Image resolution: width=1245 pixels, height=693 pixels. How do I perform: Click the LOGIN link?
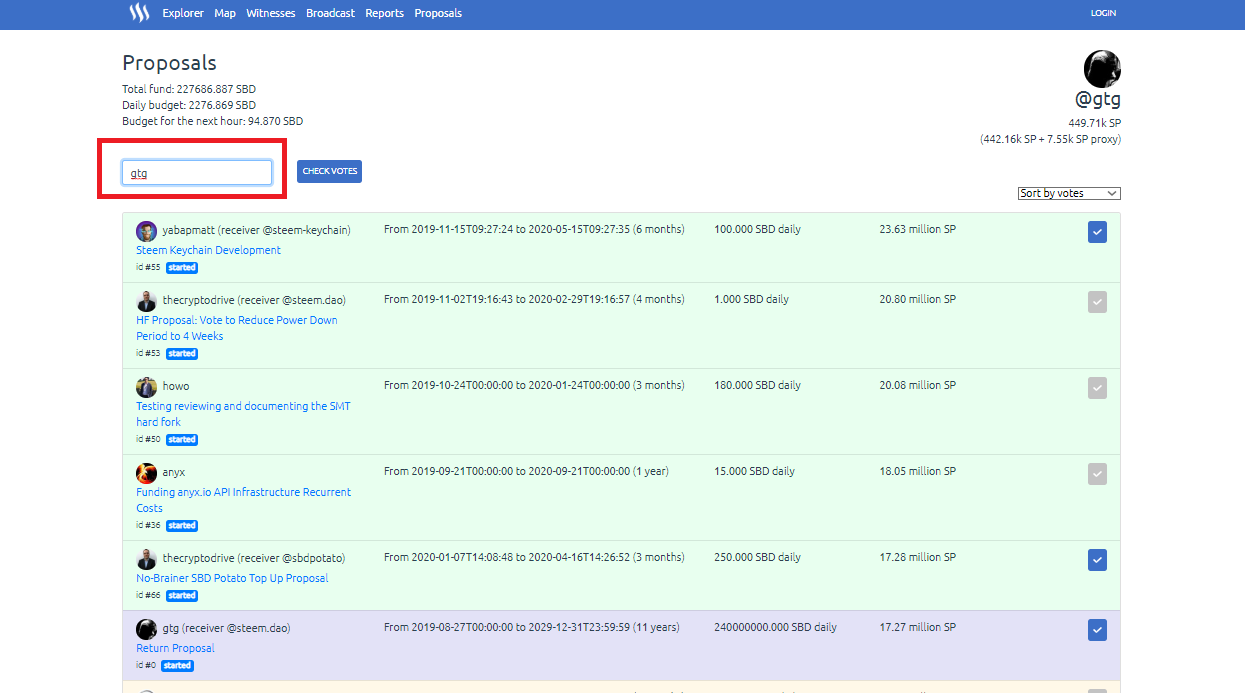point(1103,13)
